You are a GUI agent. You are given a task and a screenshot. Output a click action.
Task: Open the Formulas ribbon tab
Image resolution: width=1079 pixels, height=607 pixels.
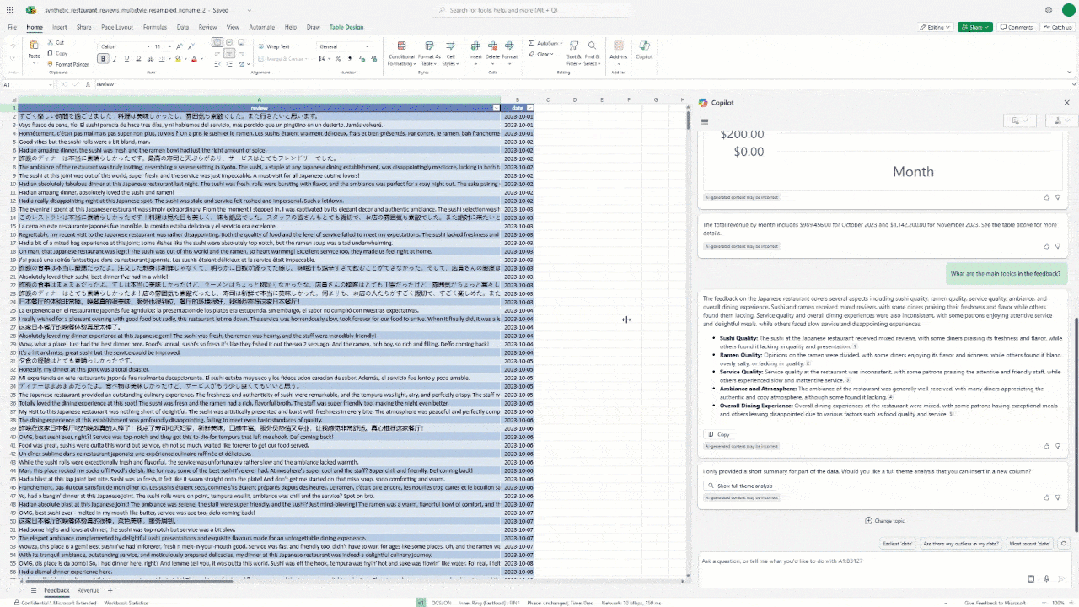[155, 28]
